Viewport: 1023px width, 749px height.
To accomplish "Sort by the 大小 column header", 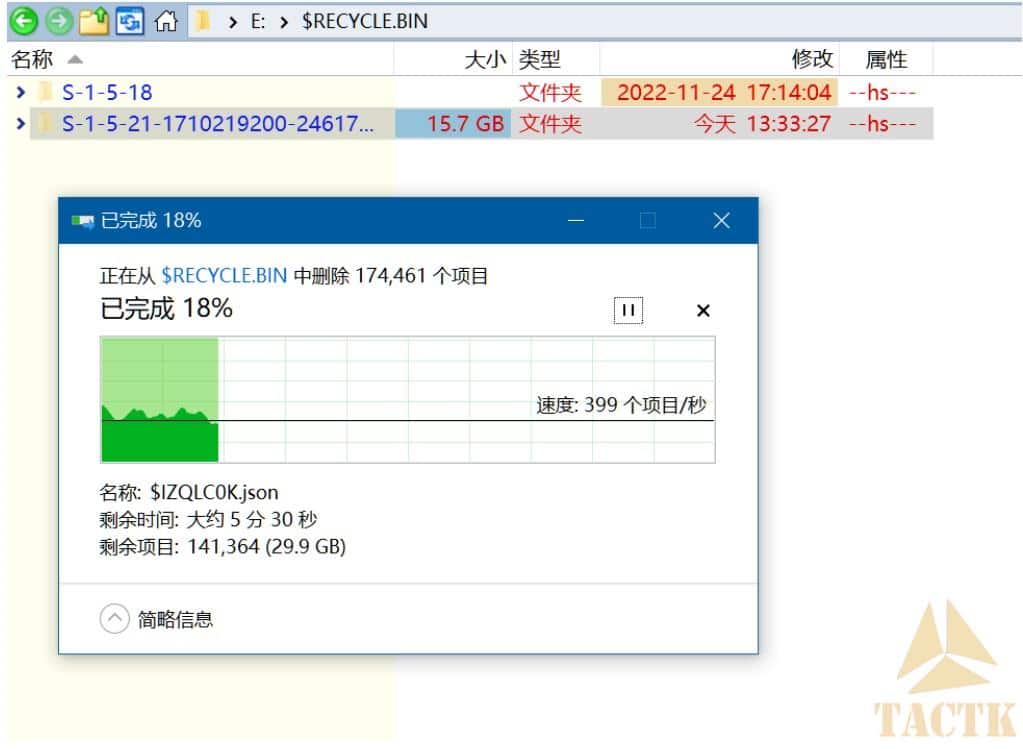I will pyautogui.click(x=453, y=59).
